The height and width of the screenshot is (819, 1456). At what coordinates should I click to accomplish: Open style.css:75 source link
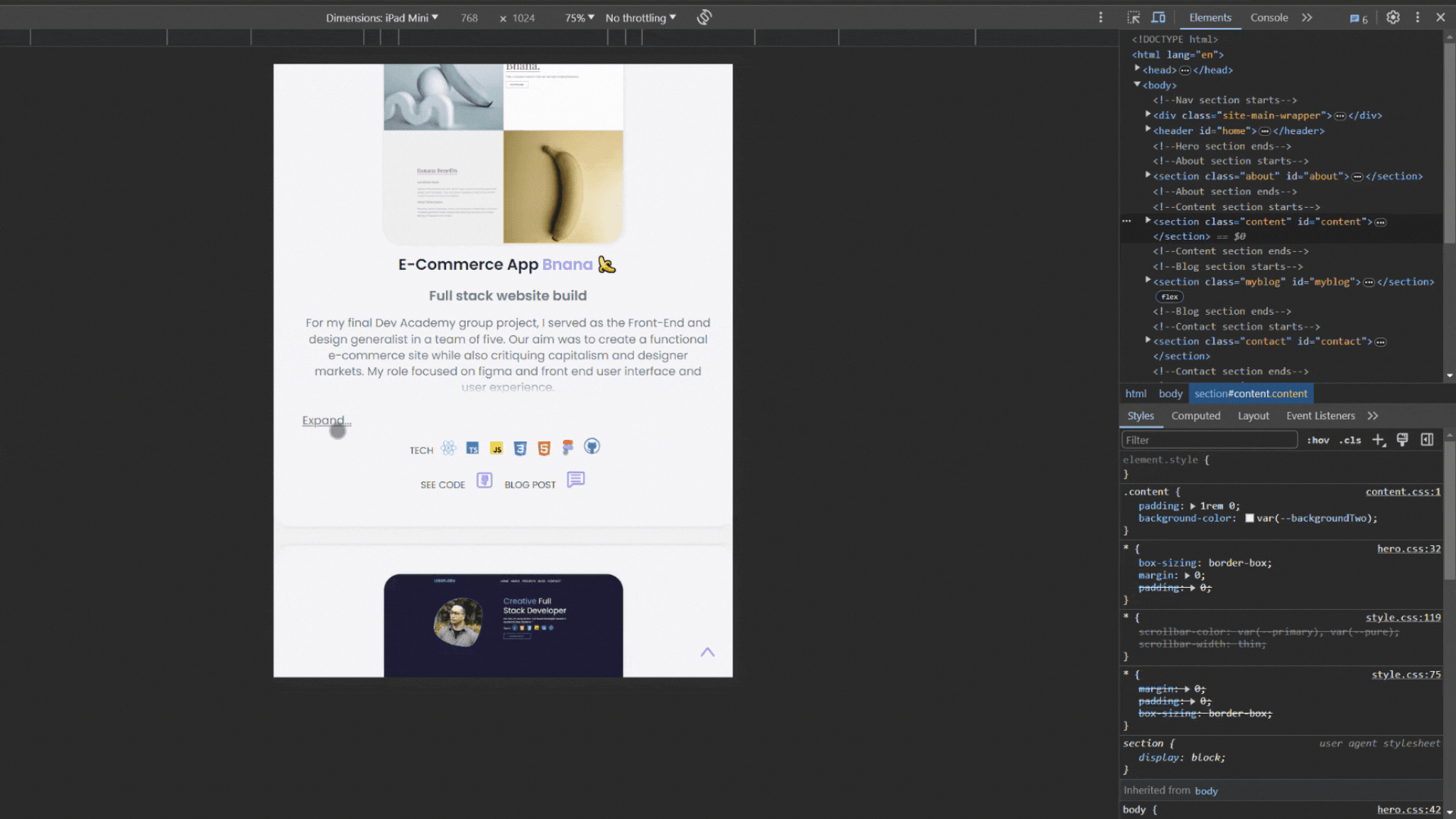(x=1406, y=674)
